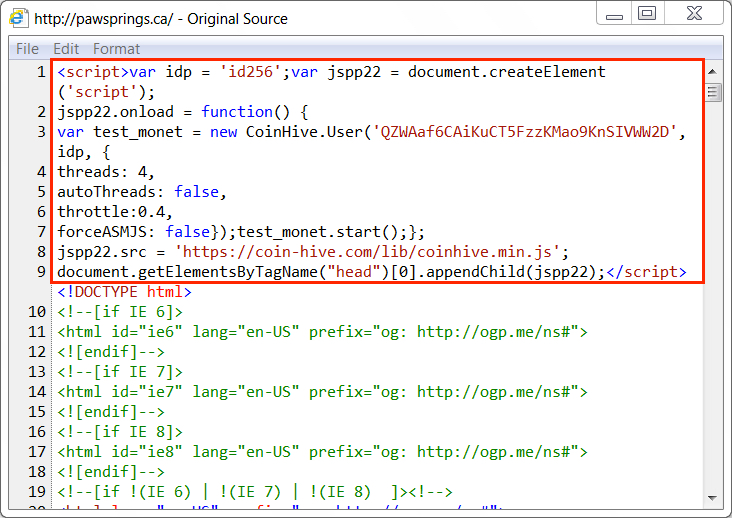Click the vertical scrollbar thumb
This screenshot has width=732, height=518.
click(712, 92)
